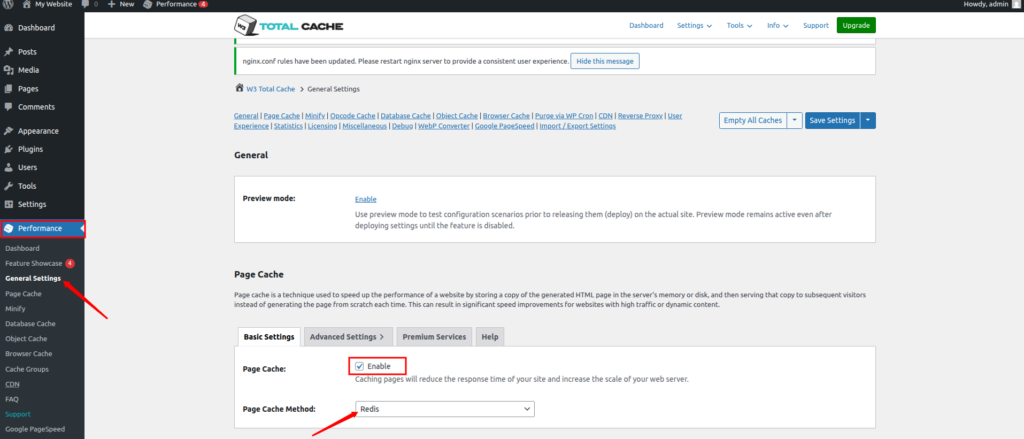Viewport: 1024px width, 439px height.
Task: Click the Comments icon in sidebar
Action: (8, 106)
